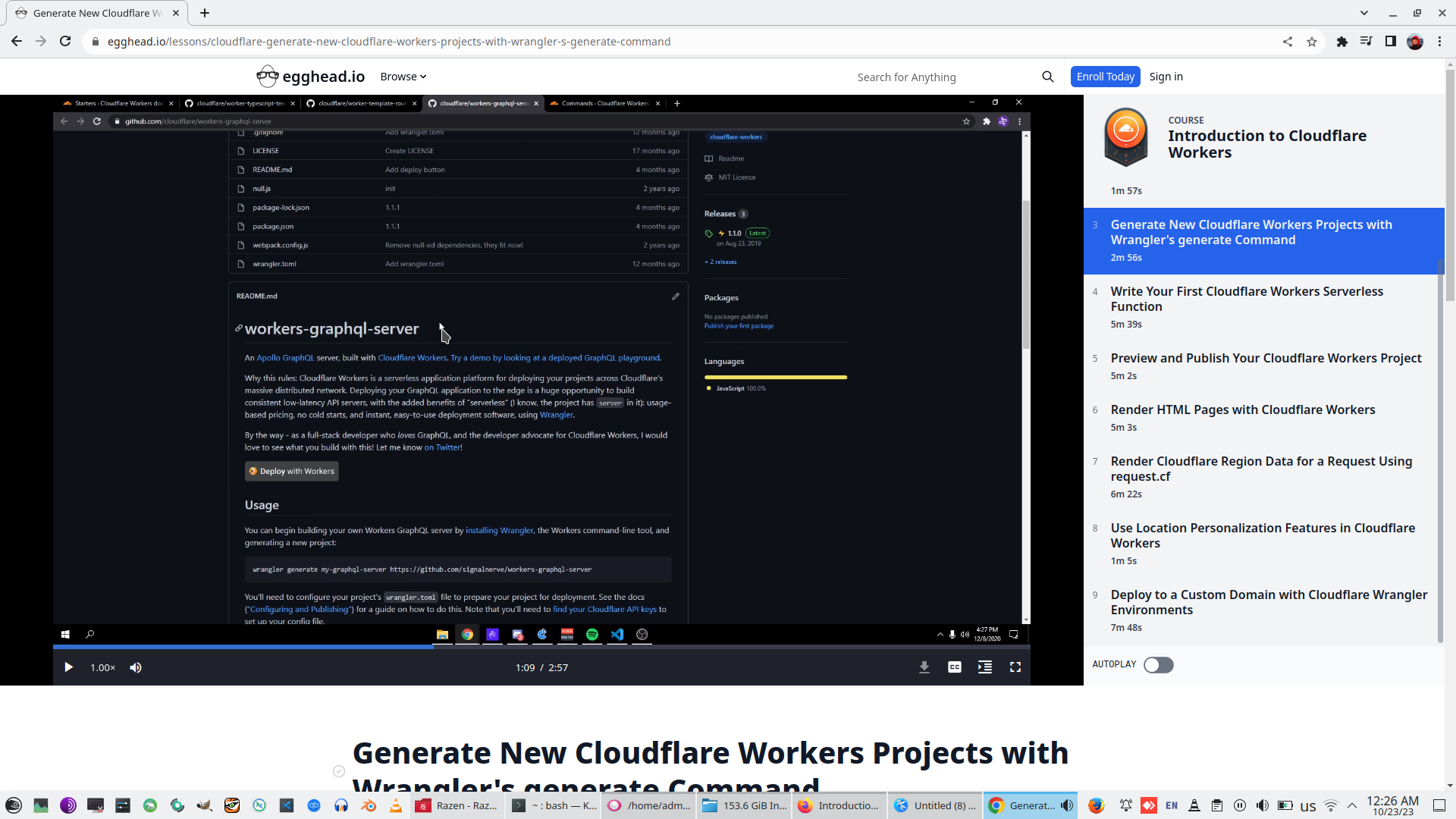The width and height of the screenshot is (1456, 819).
Task: Mute the video using the speaker icon
Action: (136, 667)
